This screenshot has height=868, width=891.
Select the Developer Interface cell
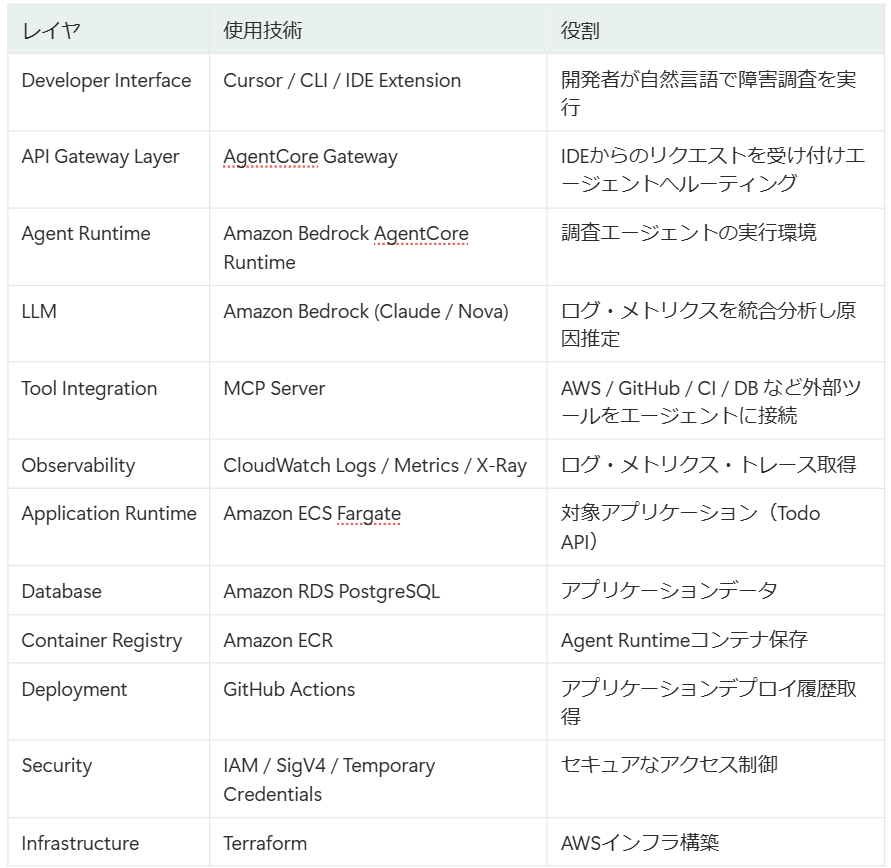tap(106, 81)
